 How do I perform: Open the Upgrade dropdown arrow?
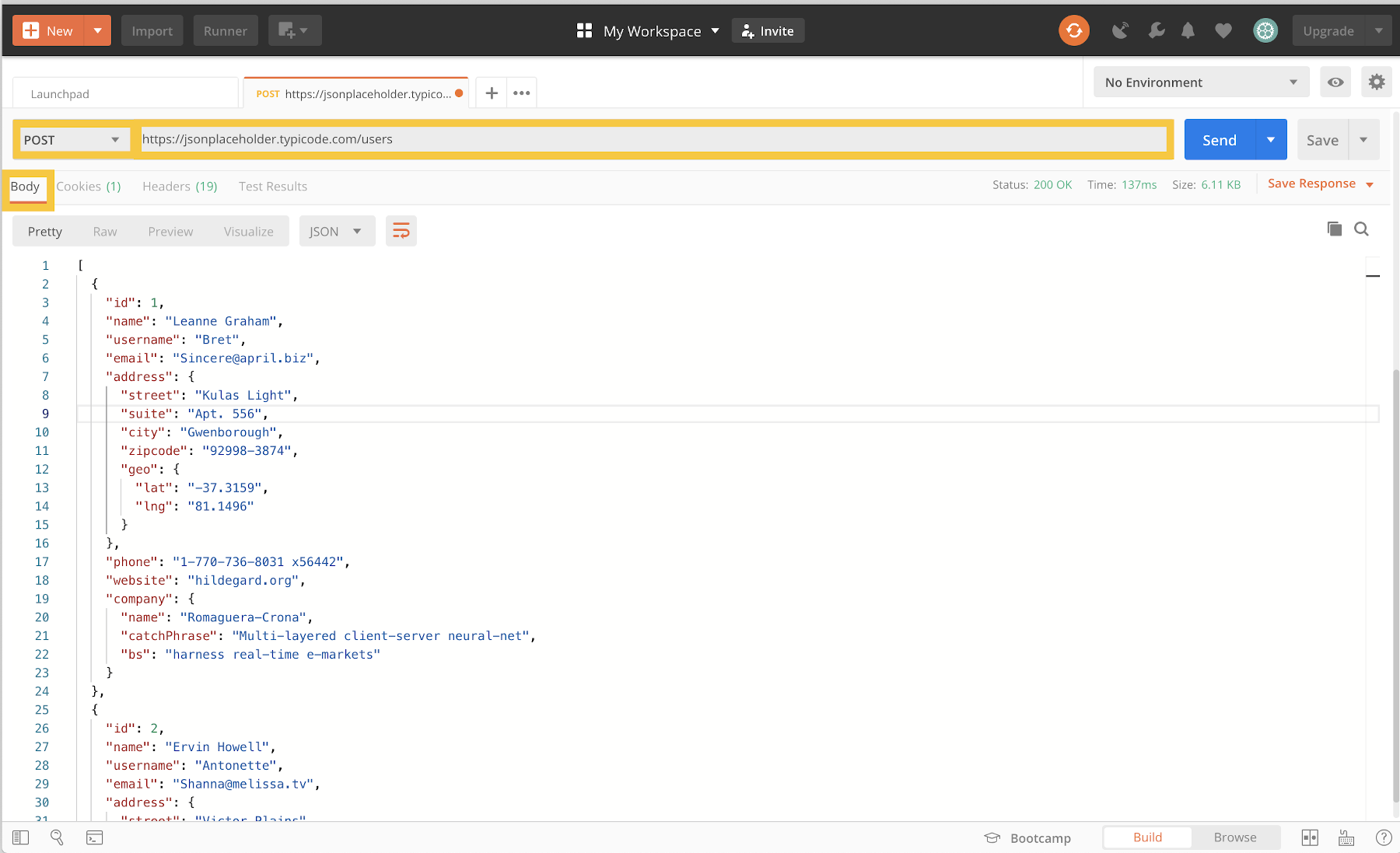tap(1378, 31)
